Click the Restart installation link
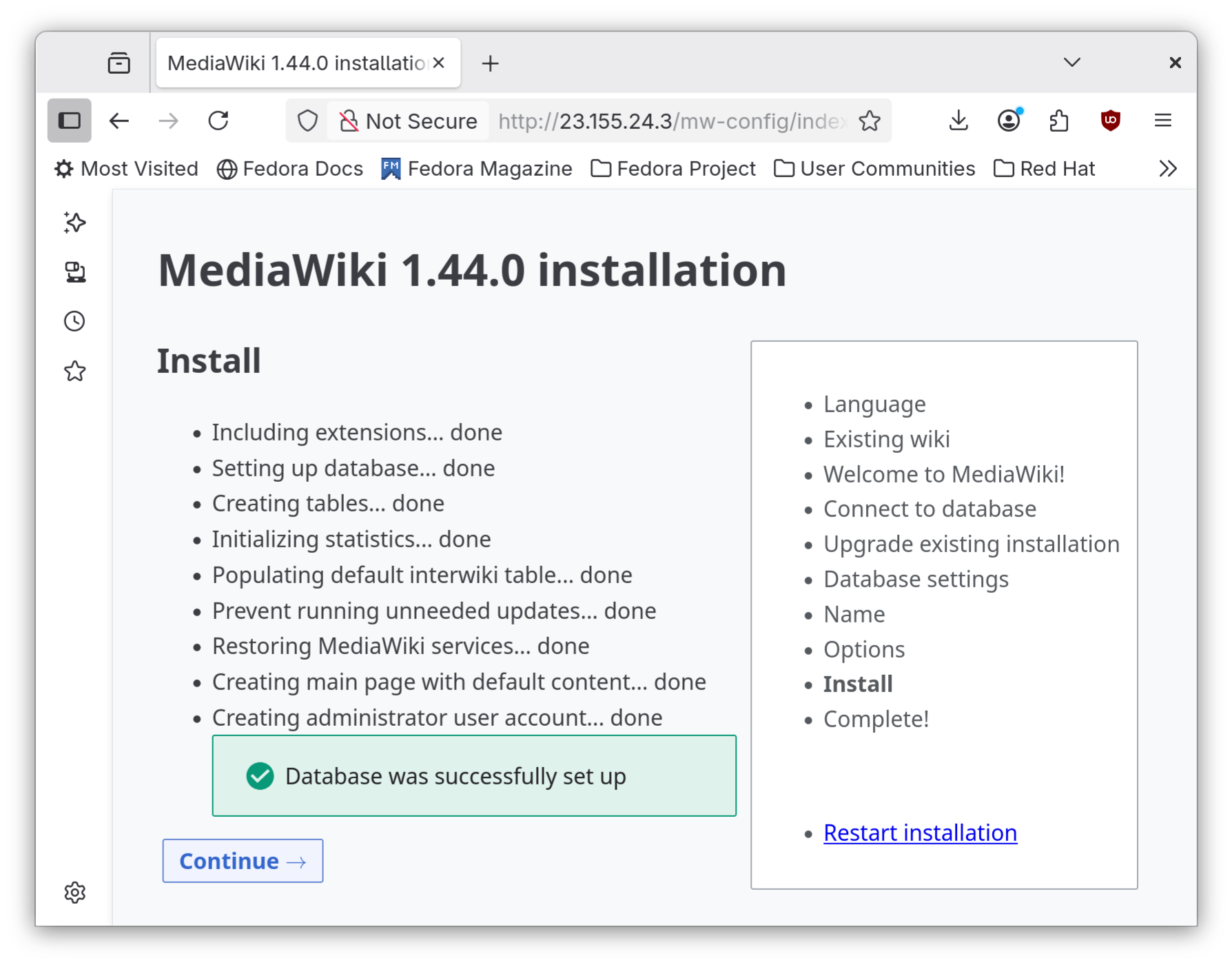This screenshot has height=965, width=1232. coord(920,833)
